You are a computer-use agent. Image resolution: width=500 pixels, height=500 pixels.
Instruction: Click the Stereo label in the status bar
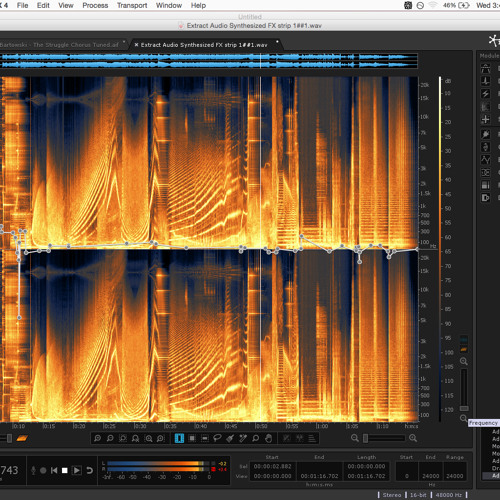[x=391, y=495]
